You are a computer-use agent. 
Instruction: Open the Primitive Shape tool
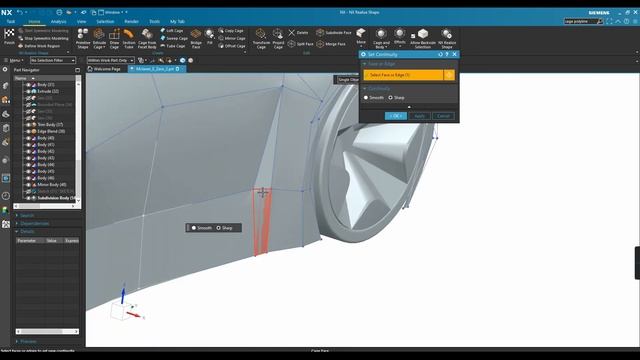click(83, 38)
